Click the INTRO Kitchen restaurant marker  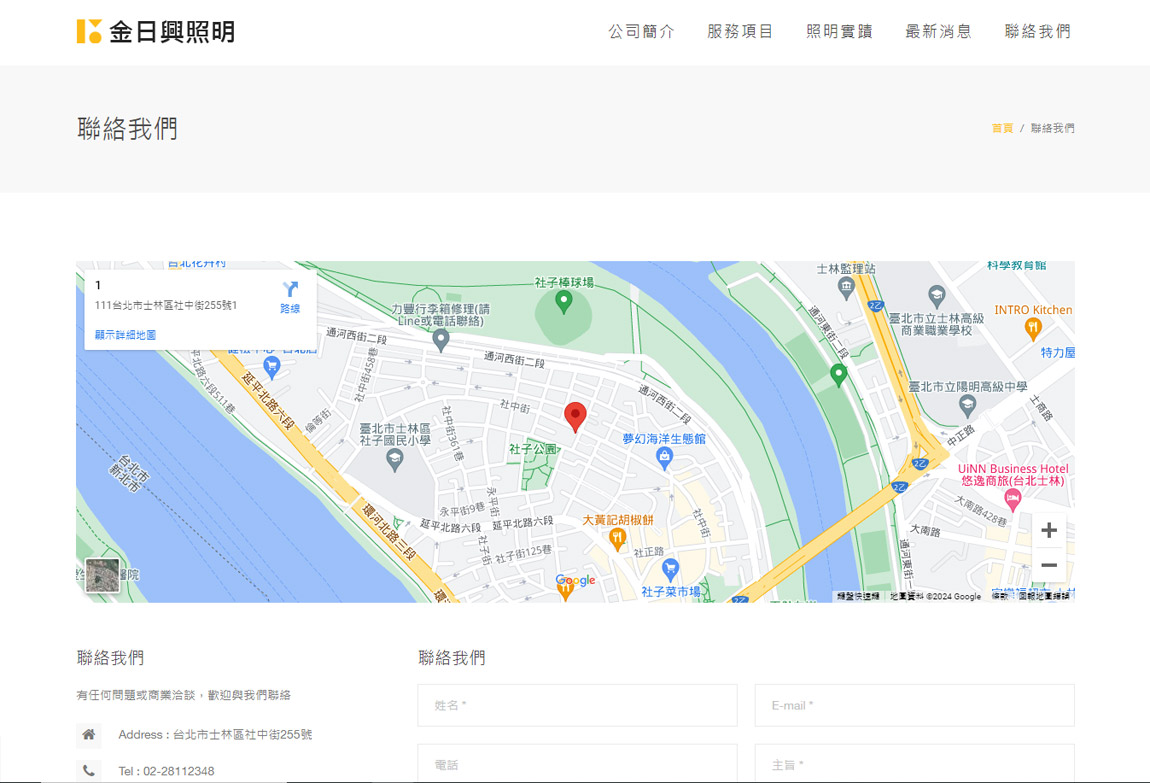click(1033, 328)
